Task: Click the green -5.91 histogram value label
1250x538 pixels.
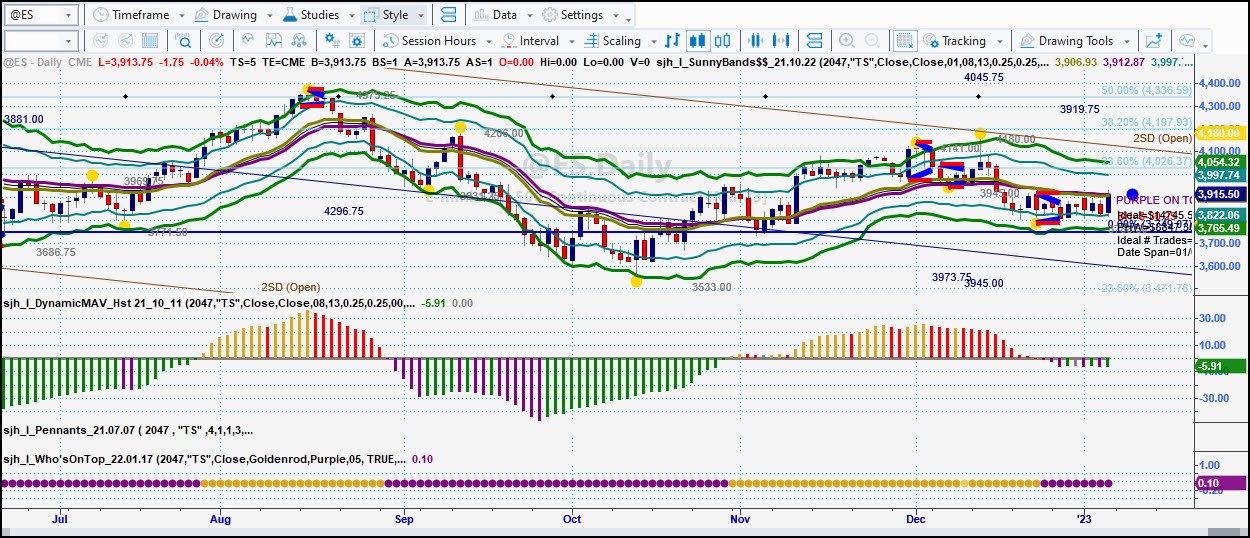Action: (1220, 366)
